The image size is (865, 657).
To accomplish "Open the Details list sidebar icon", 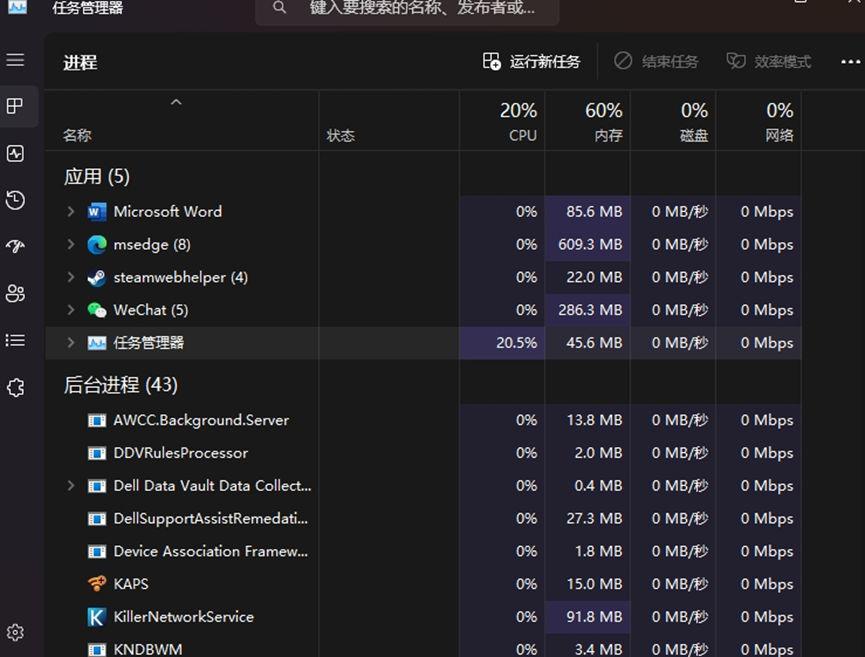I will point(15,341).
